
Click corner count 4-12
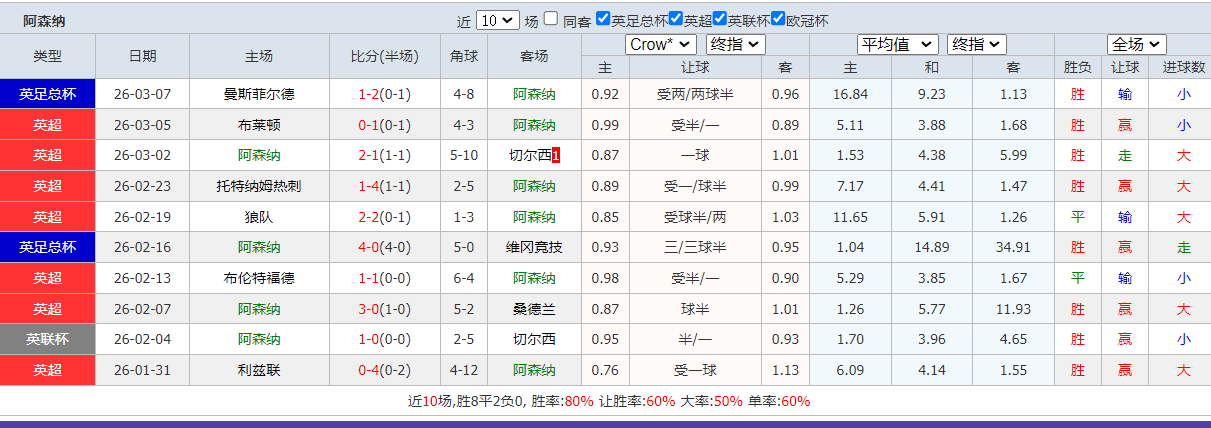point(464,370)
